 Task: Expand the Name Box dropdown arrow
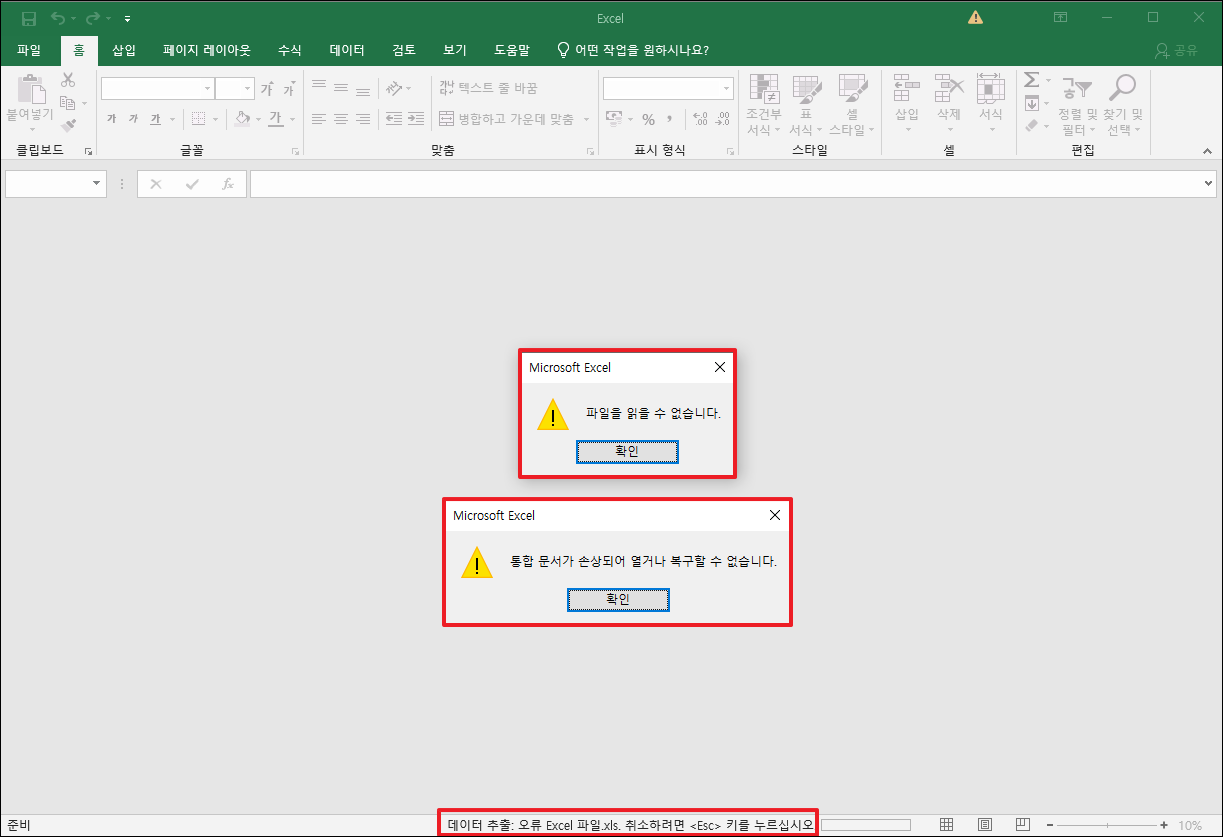coord(97,184)
